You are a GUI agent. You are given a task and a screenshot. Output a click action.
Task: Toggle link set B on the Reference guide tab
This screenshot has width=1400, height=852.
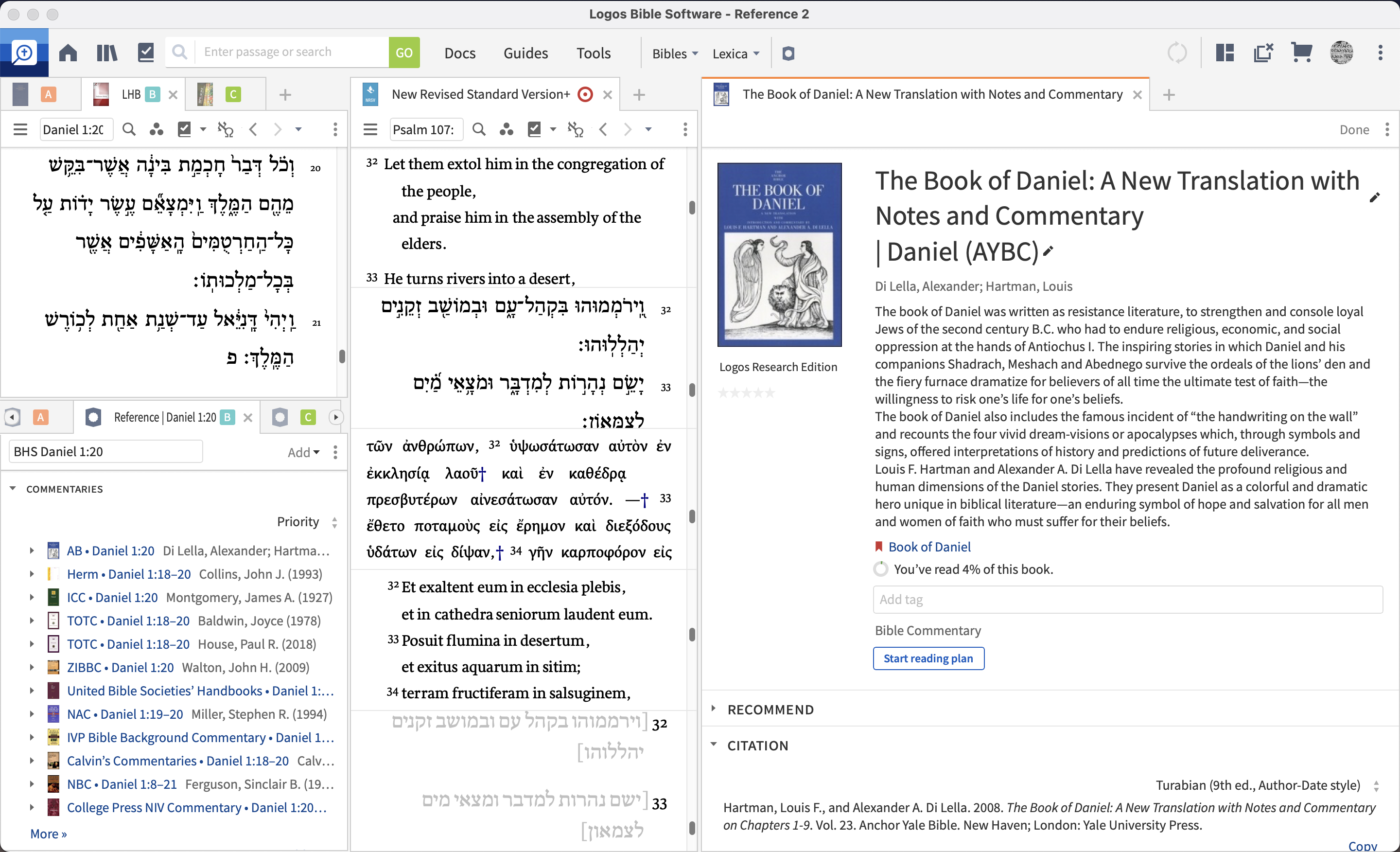(227, 417)
